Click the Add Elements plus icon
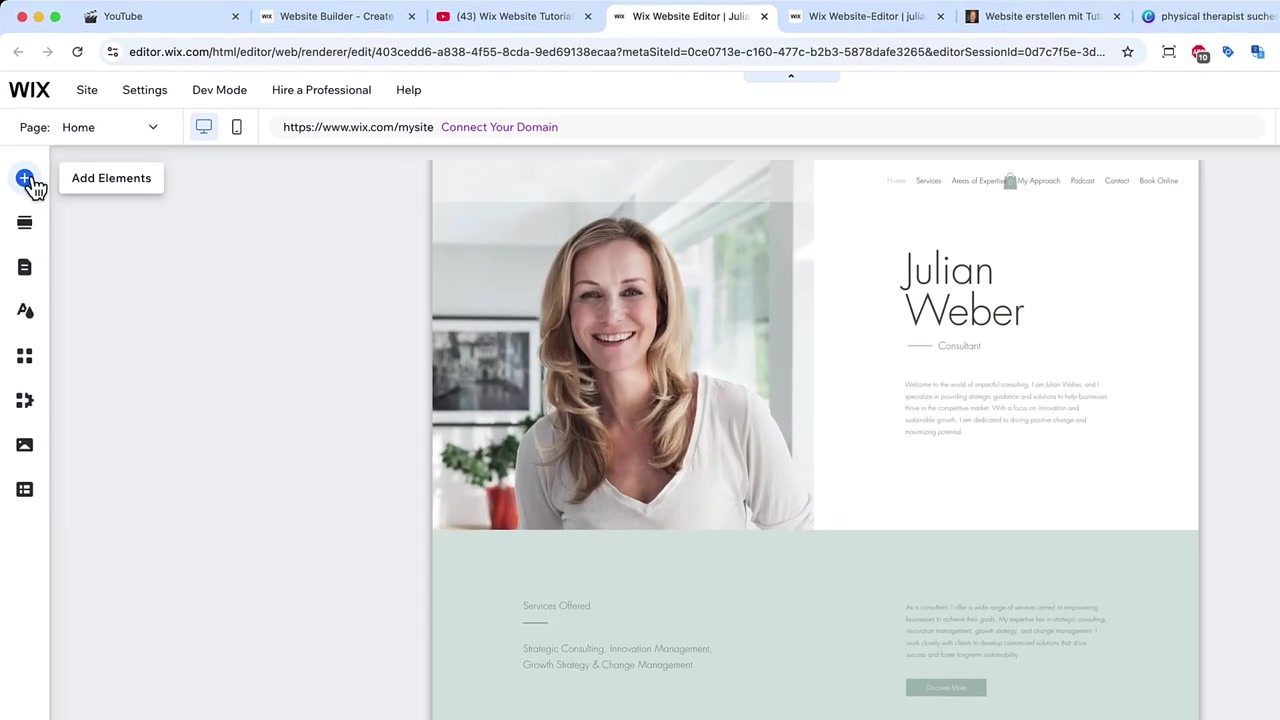Screen dimensions: 1280x720 25,178
